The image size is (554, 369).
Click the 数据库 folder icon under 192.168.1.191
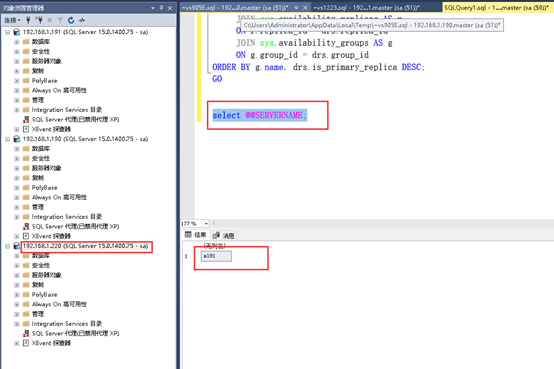(x=26, y=42)
